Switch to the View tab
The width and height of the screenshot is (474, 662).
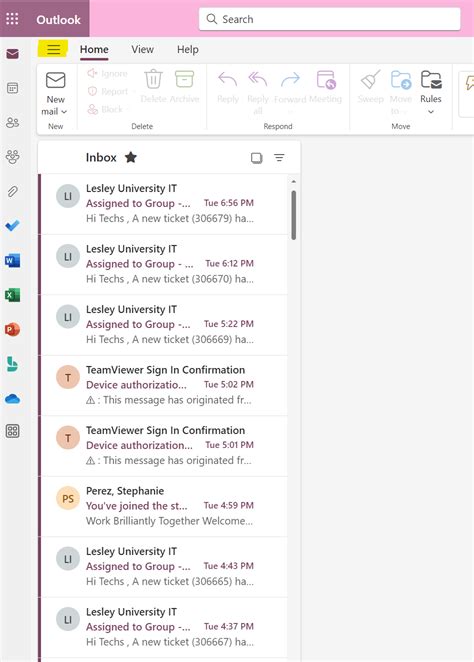142,49
